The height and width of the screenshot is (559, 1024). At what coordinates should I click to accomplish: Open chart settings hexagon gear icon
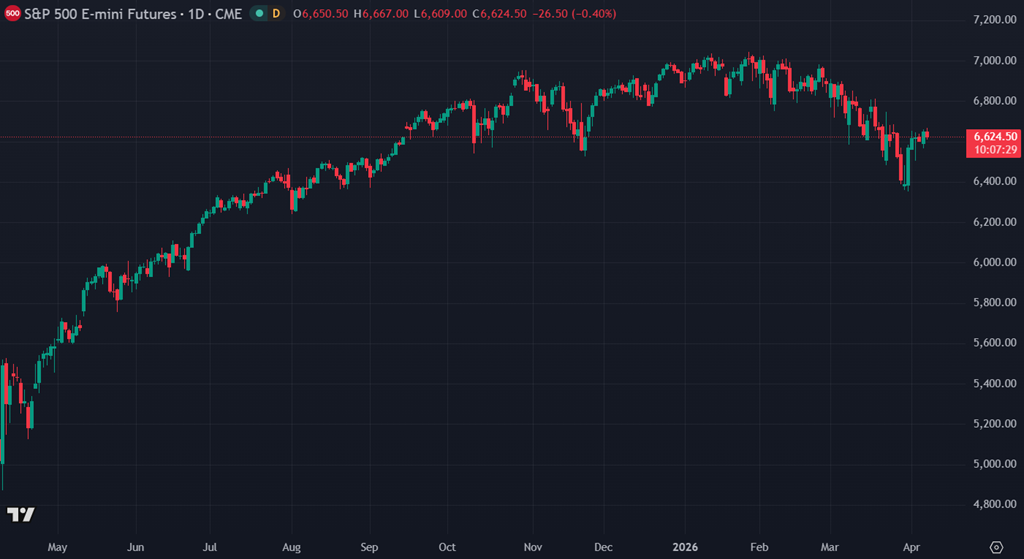[995, 547]
